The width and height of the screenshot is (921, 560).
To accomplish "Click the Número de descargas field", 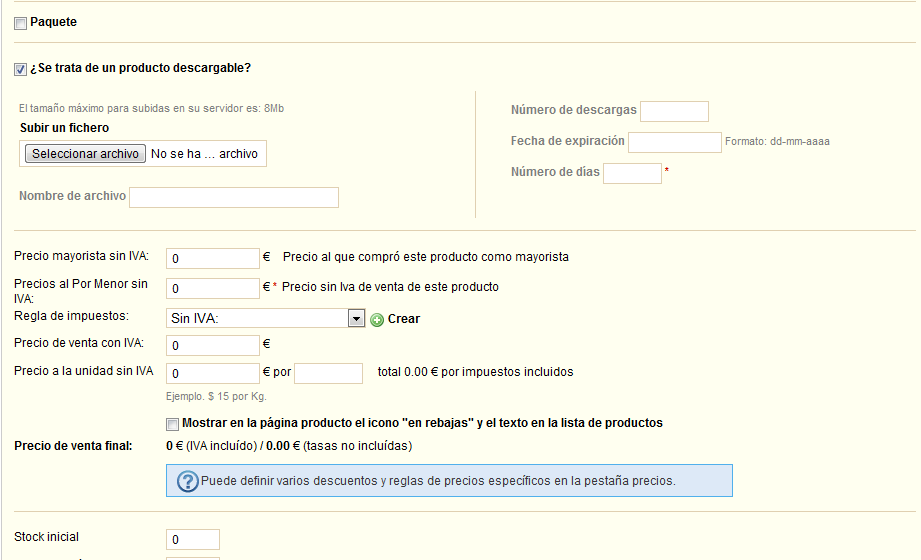I will click(674, 111).
